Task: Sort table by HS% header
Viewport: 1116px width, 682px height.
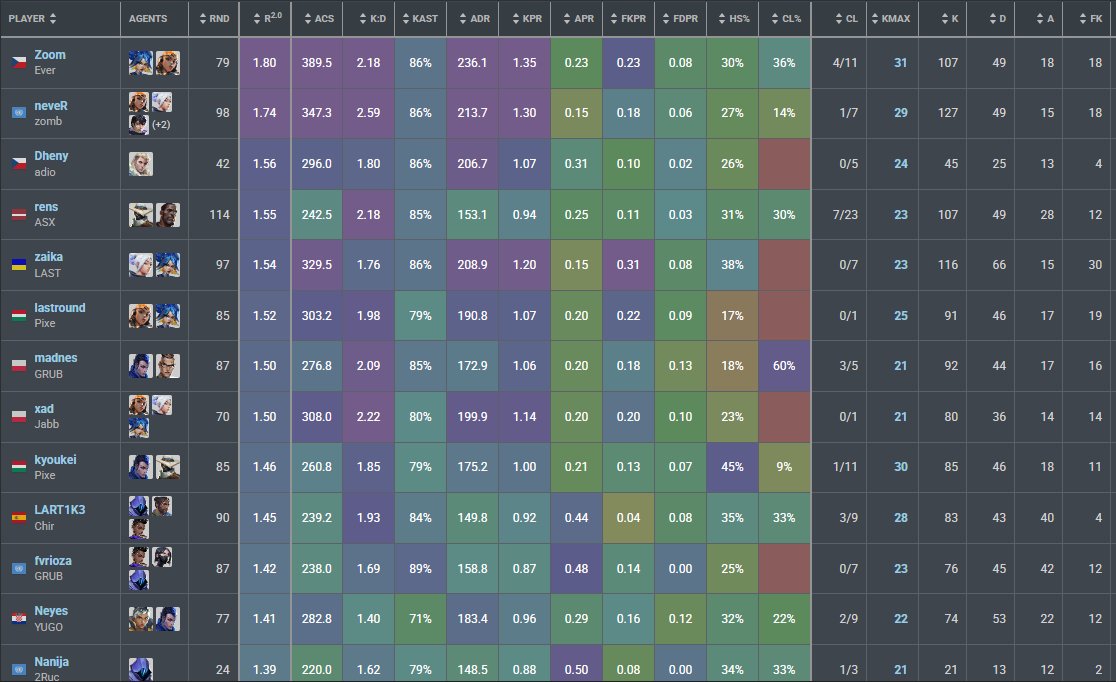Action: click(734, 19)
